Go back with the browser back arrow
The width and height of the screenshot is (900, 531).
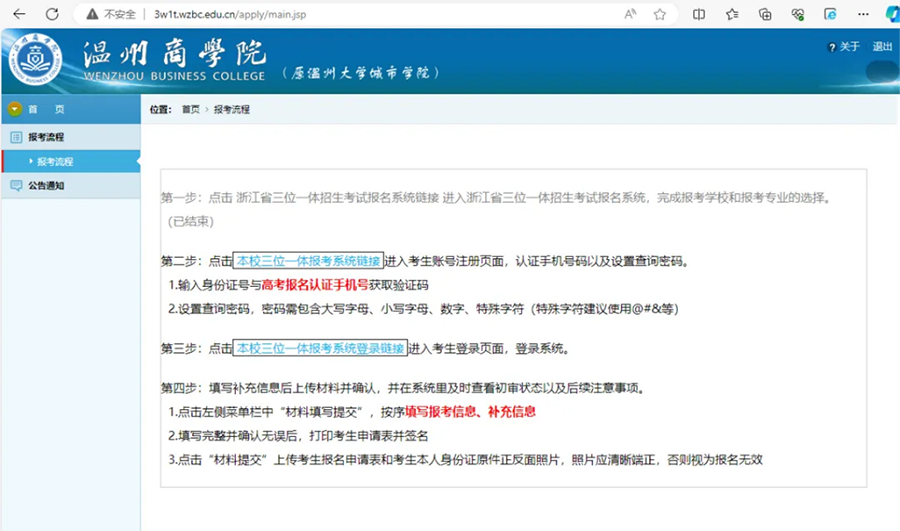pyautogui.click(x=19, y=14)
